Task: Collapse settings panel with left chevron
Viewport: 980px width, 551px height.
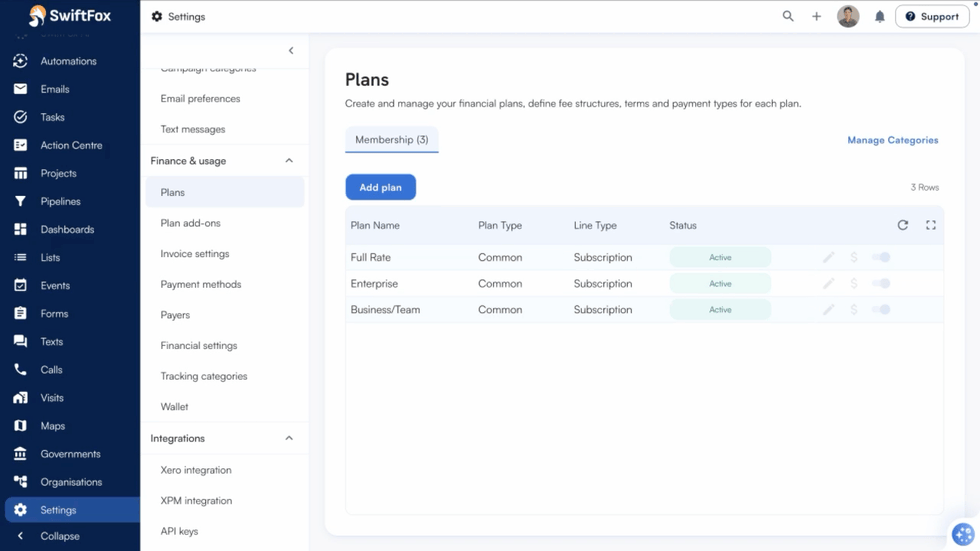Action: click(x=291, y=51)
